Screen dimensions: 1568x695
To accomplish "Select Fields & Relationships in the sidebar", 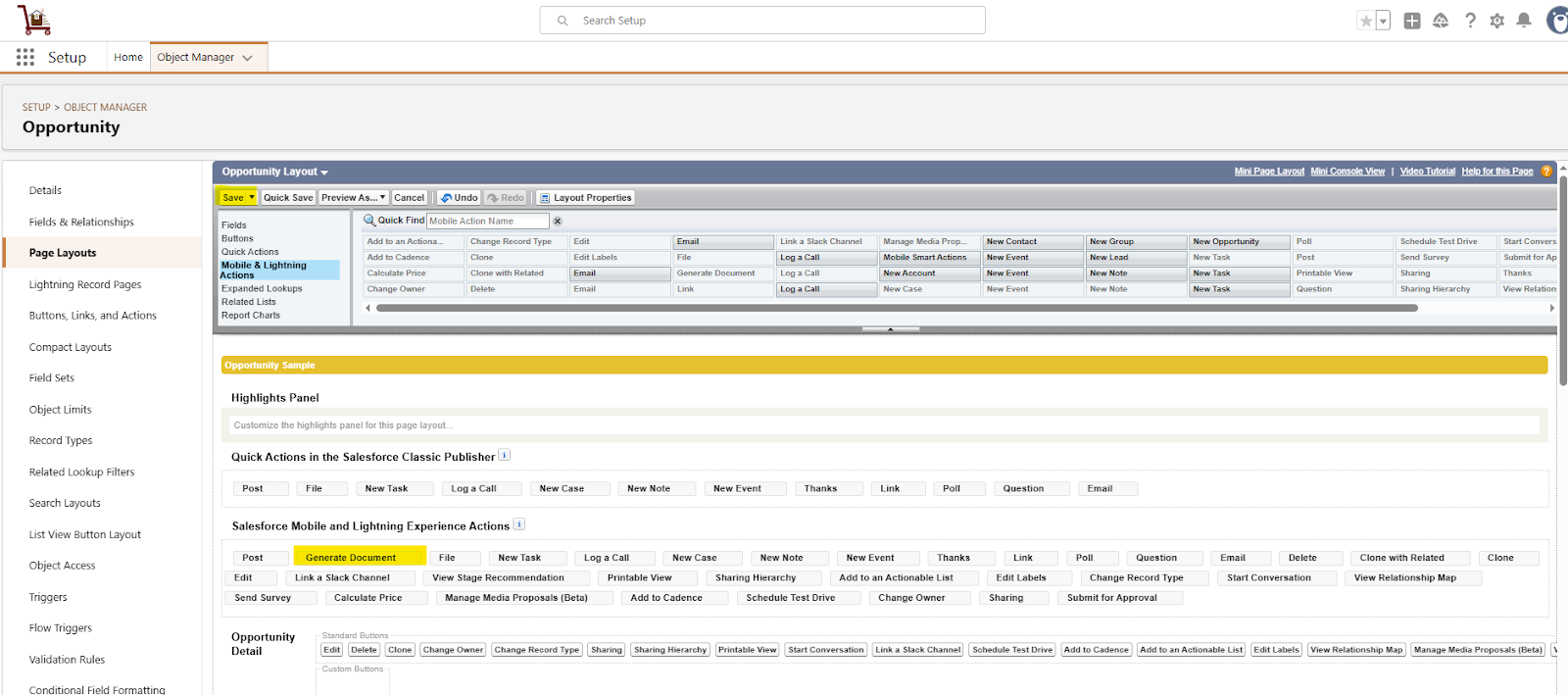I will pos(81,223).
